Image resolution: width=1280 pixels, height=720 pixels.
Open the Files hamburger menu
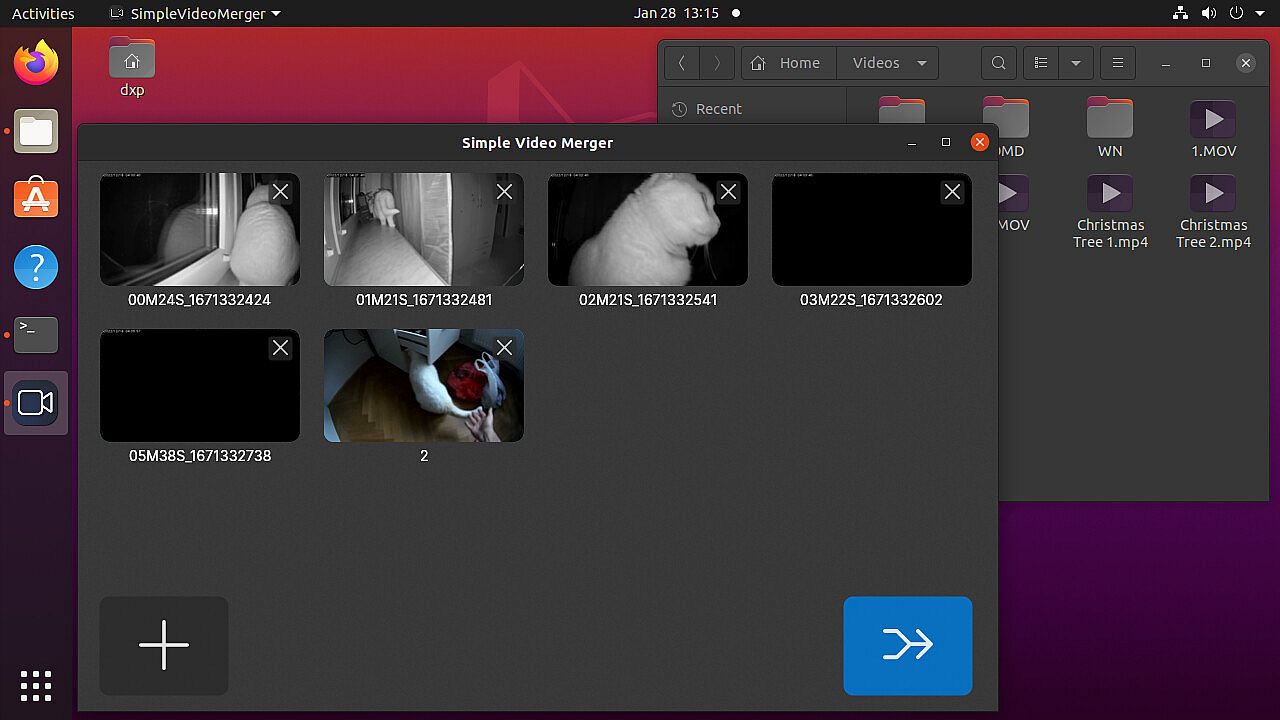click(x=1118, y=63)
